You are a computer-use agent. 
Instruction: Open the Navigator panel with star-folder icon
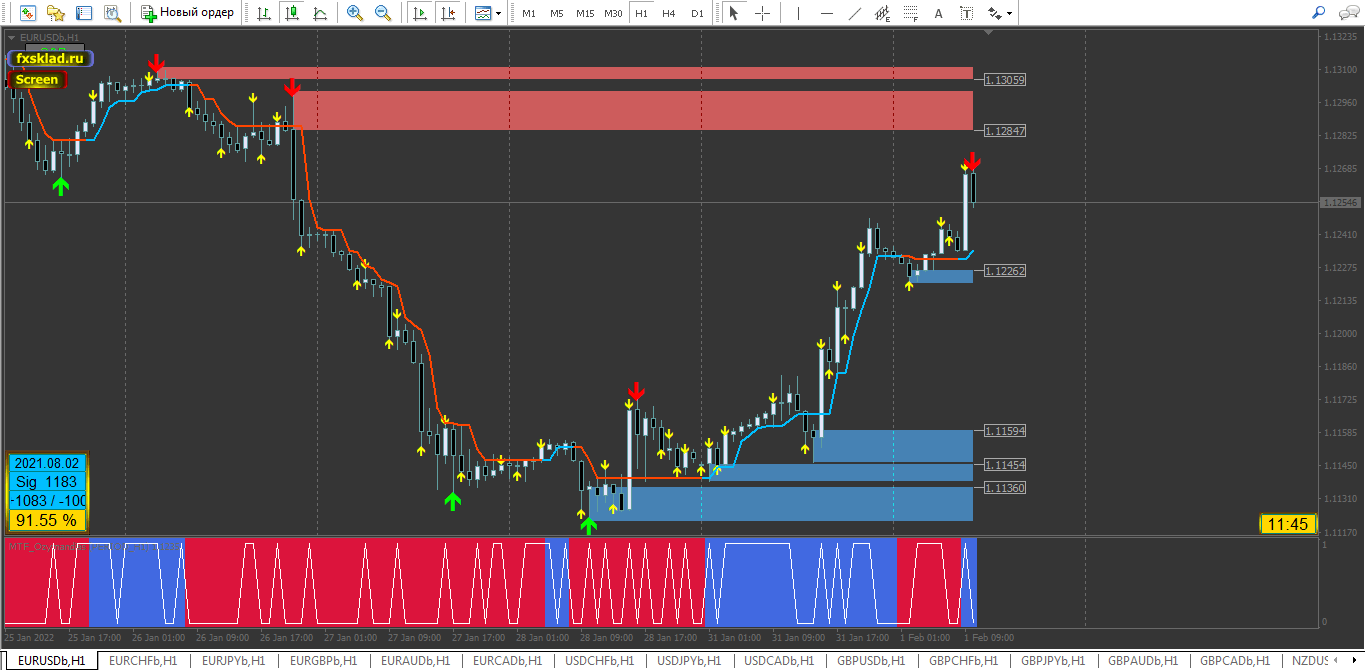(56, 13)
